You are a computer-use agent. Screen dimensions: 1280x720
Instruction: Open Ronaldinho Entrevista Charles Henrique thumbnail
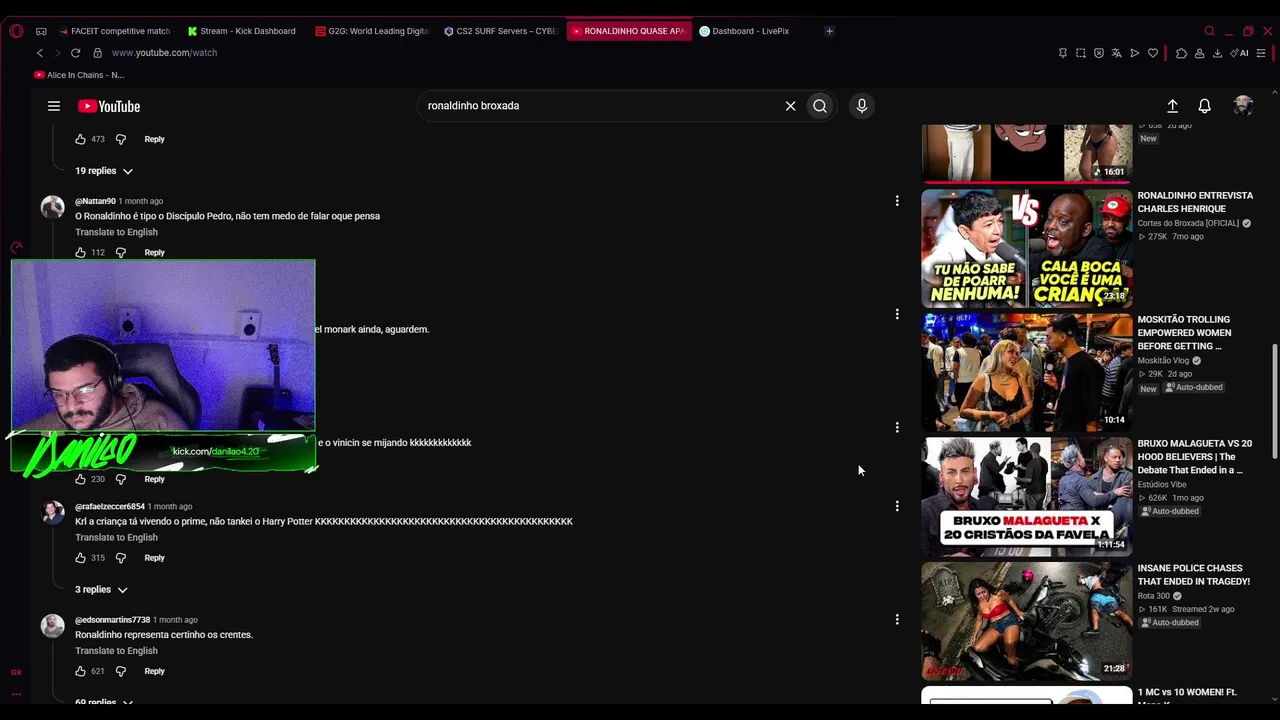point(1027,248)
